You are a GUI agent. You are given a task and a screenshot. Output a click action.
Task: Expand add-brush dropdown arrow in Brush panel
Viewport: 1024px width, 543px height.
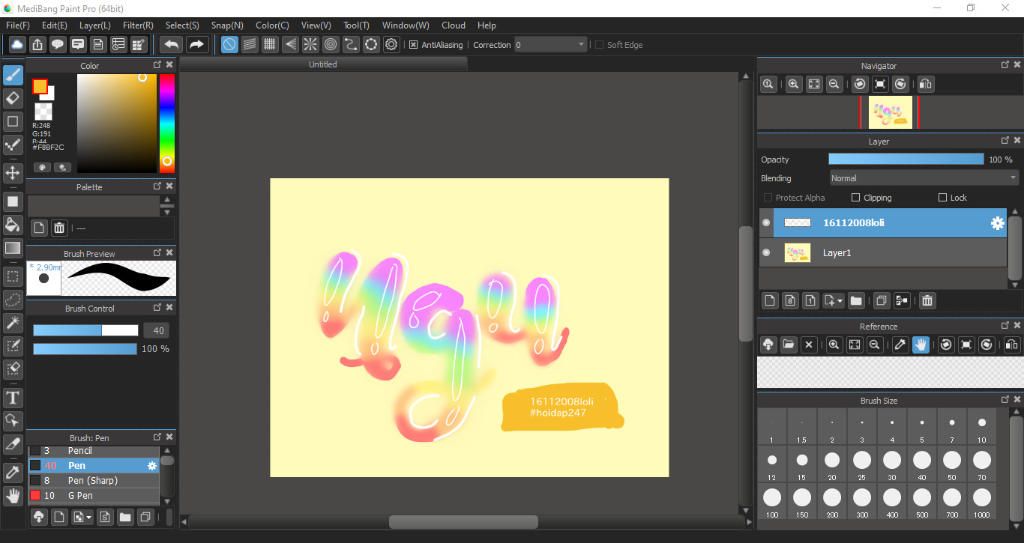tap(89, 518)
